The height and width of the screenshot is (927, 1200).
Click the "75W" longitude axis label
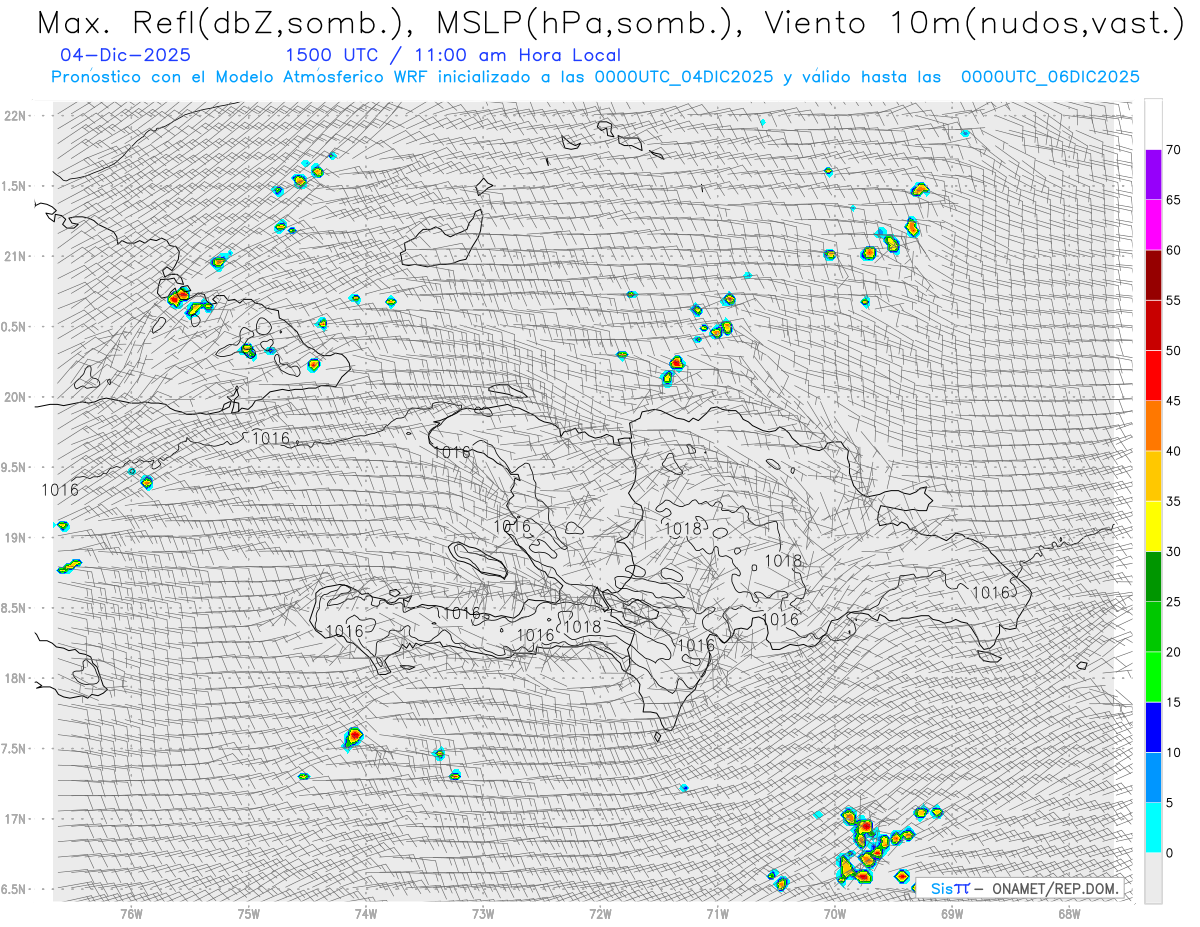coord(249,913)
